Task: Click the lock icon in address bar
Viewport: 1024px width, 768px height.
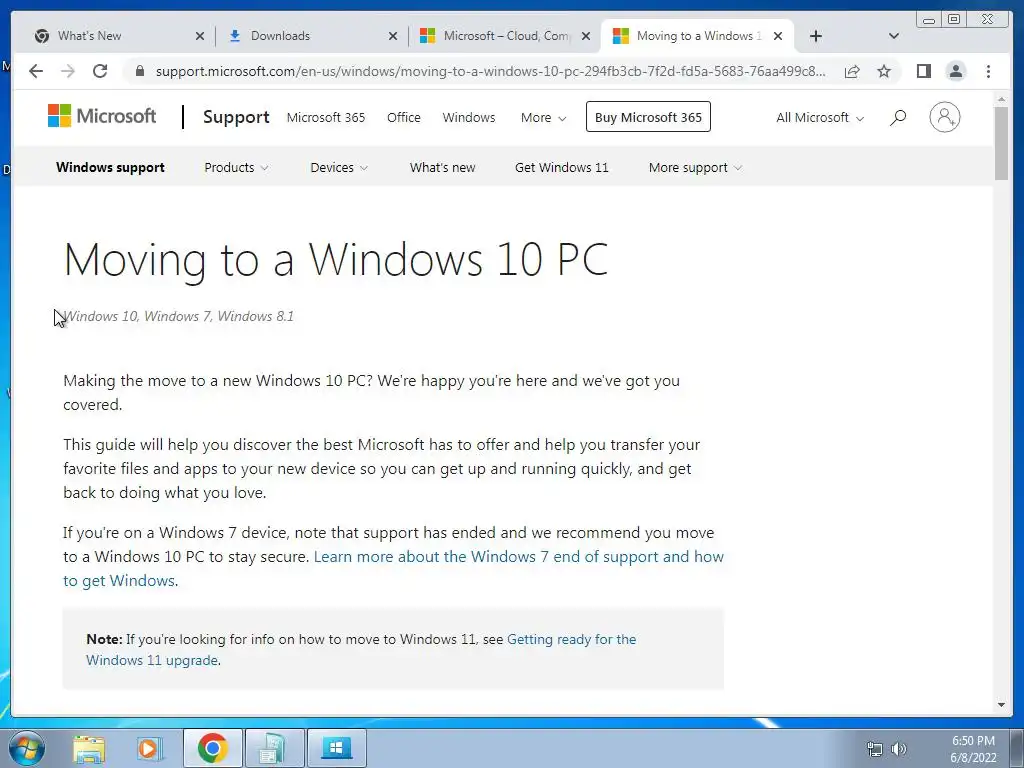Action: click(139, 71)
